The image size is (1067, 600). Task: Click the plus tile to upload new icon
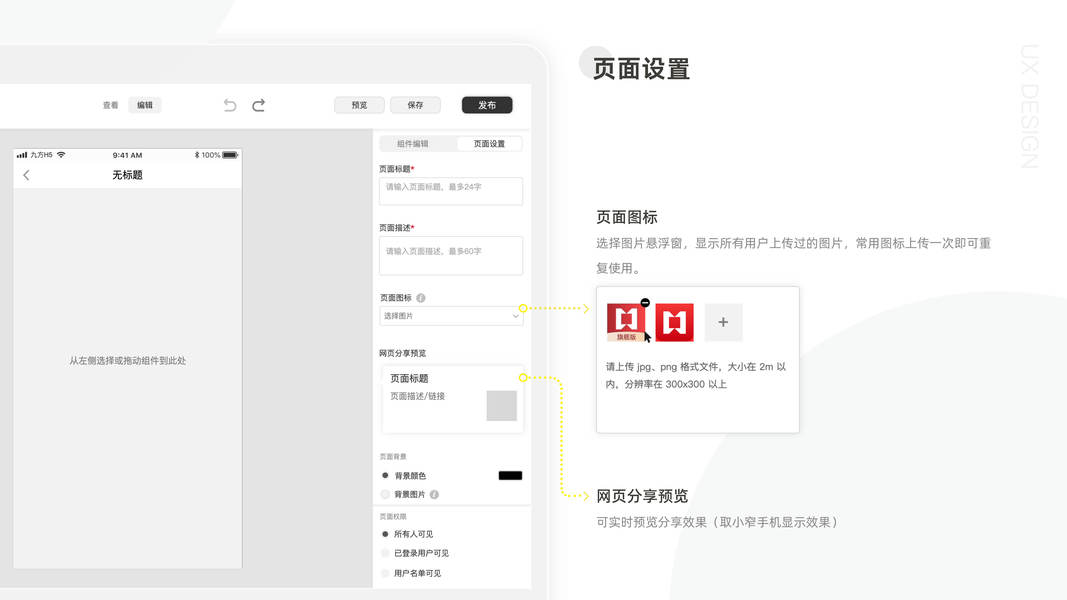click(723, 322)
